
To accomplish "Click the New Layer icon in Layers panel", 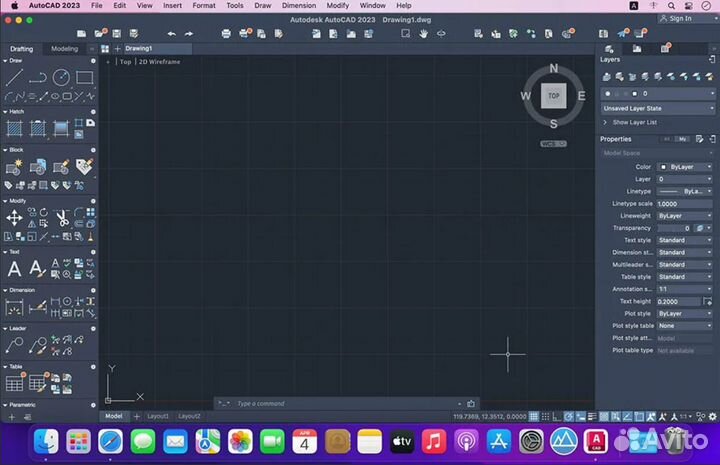I will (x=607, y=77).
